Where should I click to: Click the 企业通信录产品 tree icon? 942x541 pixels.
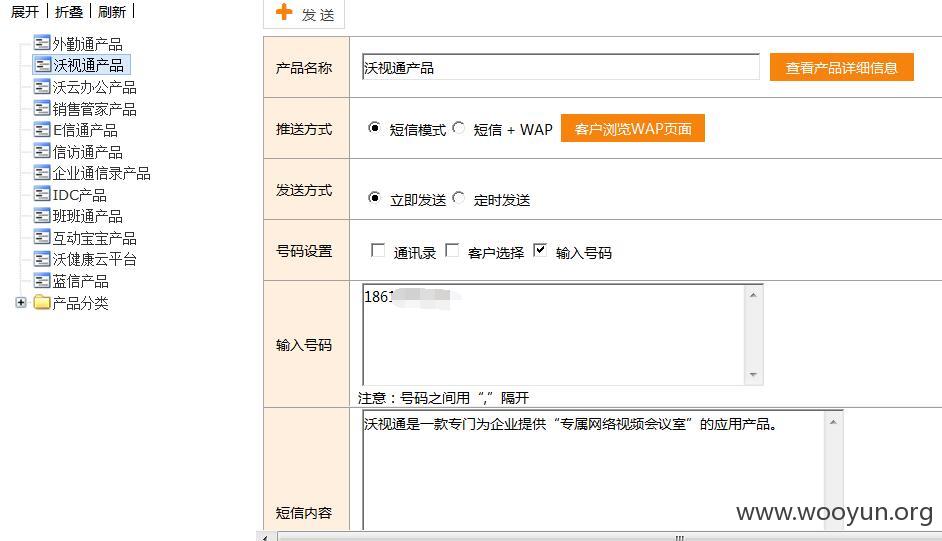[41, 173]
